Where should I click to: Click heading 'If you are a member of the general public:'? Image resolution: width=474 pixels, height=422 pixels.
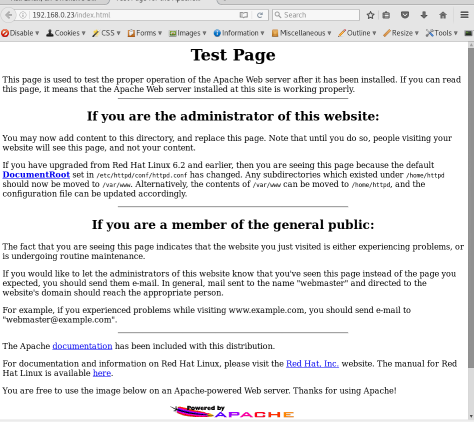pyautogui.click(x=233, y=225)
